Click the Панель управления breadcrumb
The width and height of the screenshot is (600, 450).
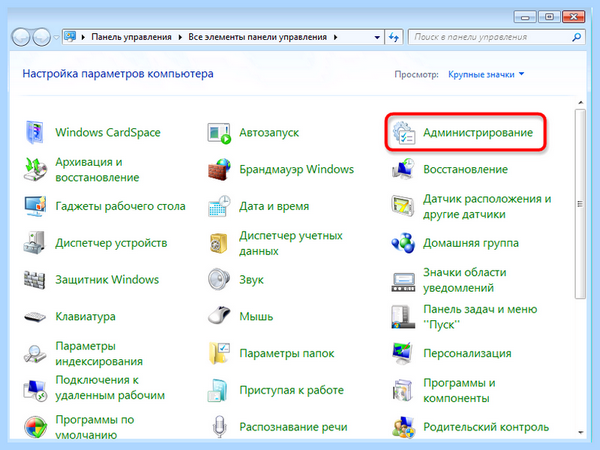131,37
